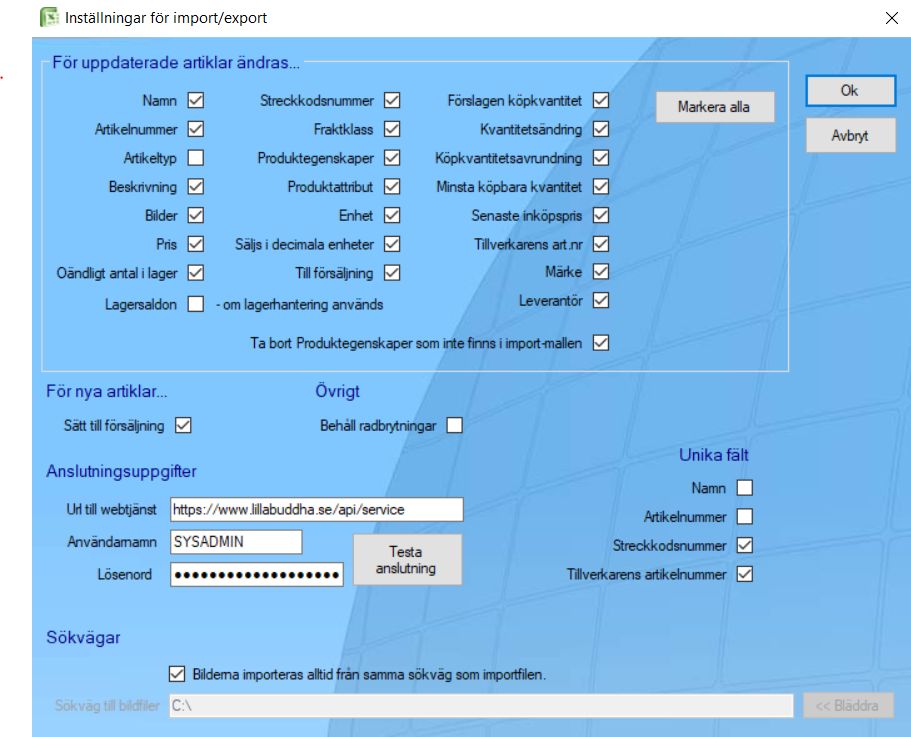Click the Sökväg till bildfiler field
Image resolution: width=911 pixels, height=737 pixels.
[x=481, y=706]
